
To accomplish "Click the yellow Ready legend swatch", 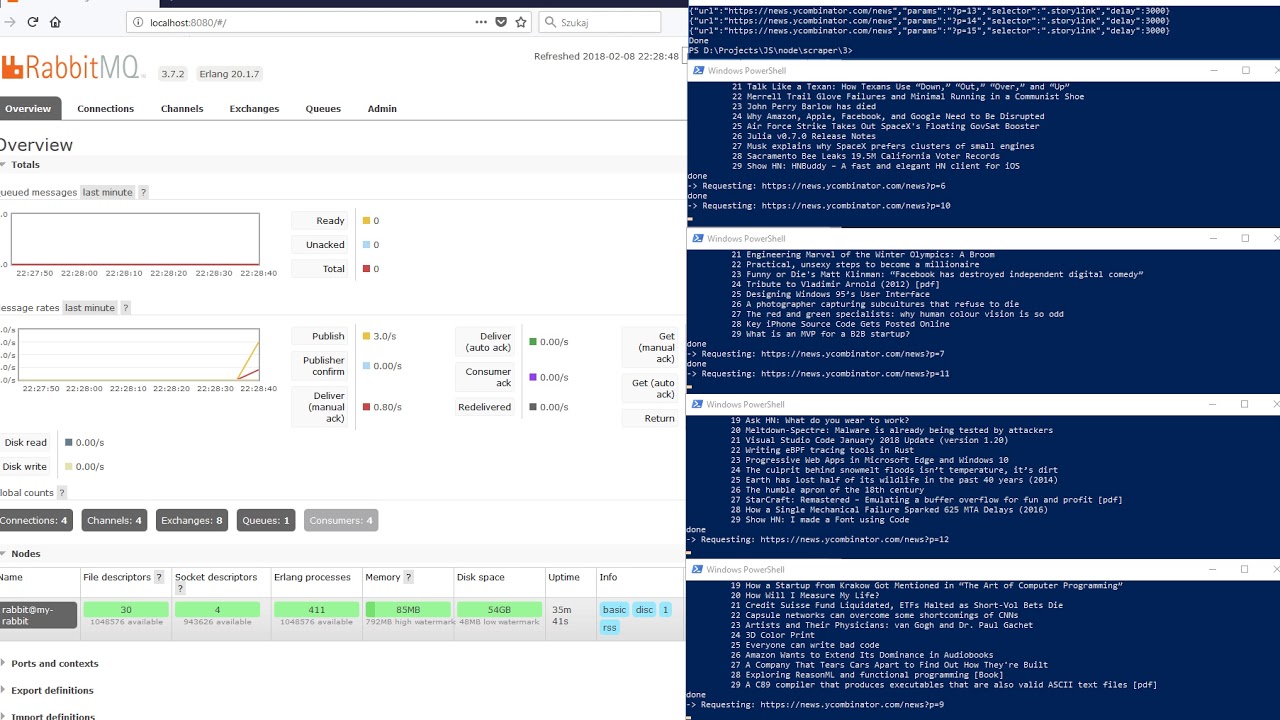I will 366,221.
